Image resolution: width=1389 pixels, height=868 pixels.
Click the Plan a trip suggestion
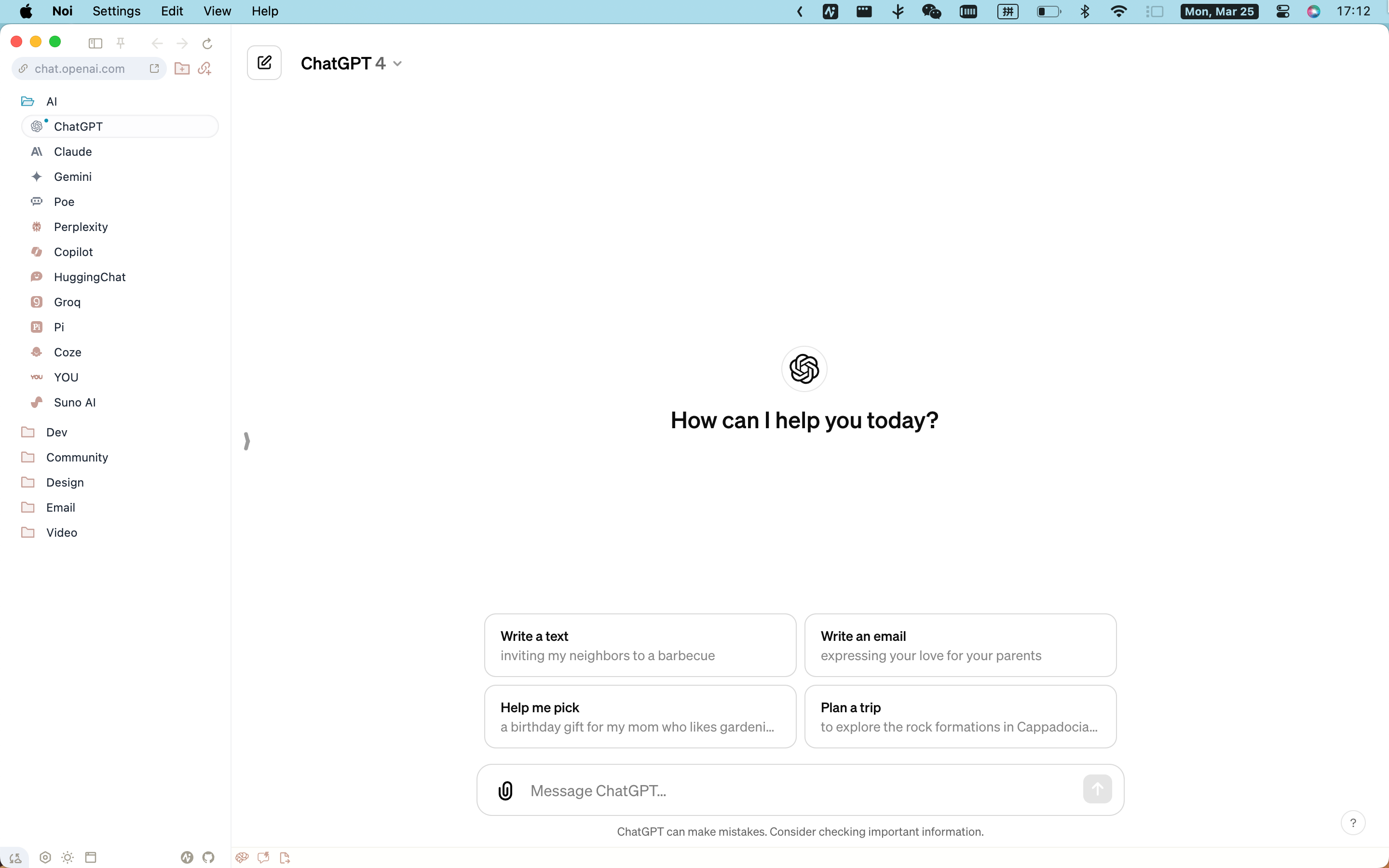tap(960, 716)
